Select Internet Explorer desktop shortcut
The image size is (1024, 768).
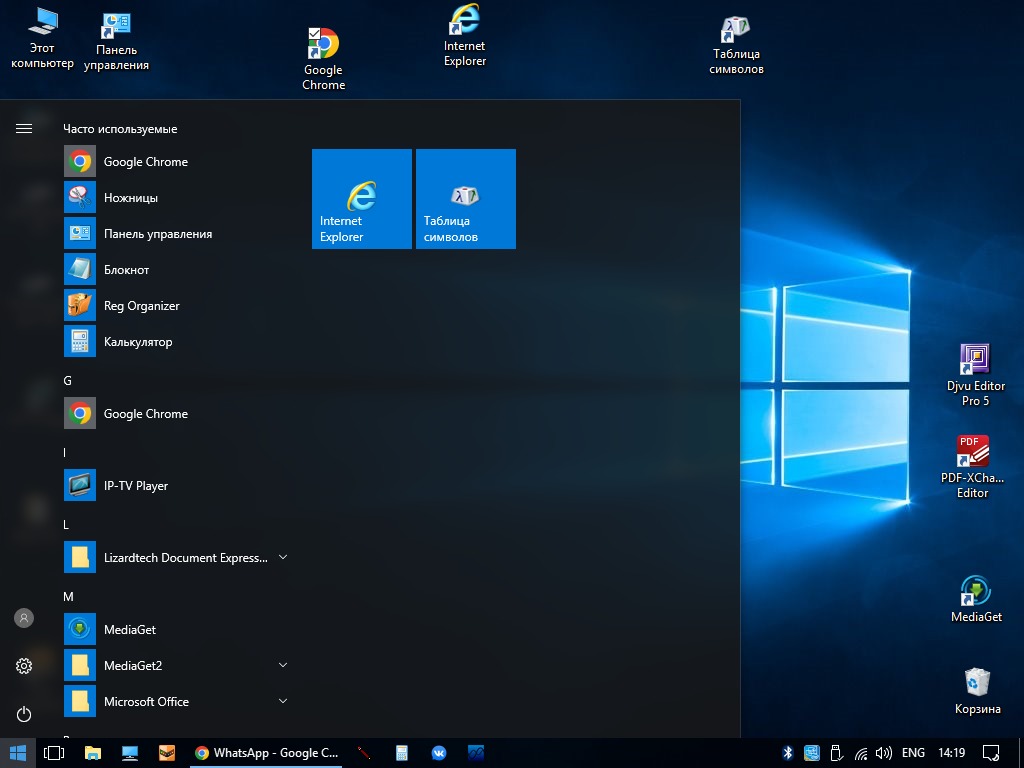464,35
